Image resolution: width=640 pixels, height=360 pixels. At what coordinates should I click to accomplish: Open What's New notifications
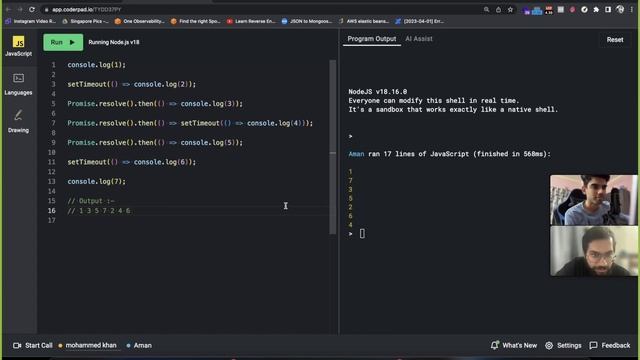click(514, 345)
